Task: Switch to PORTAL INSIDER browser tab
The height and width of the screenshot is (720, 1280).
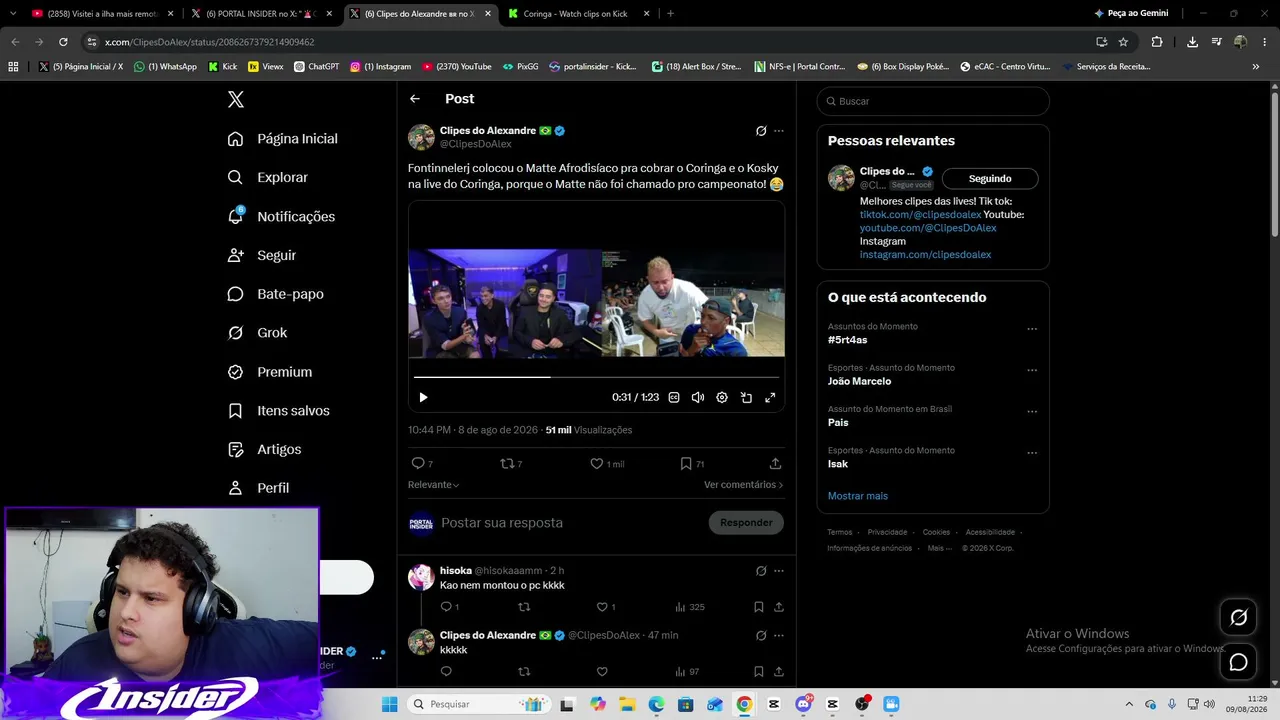Action: click(x=260, y=14)
